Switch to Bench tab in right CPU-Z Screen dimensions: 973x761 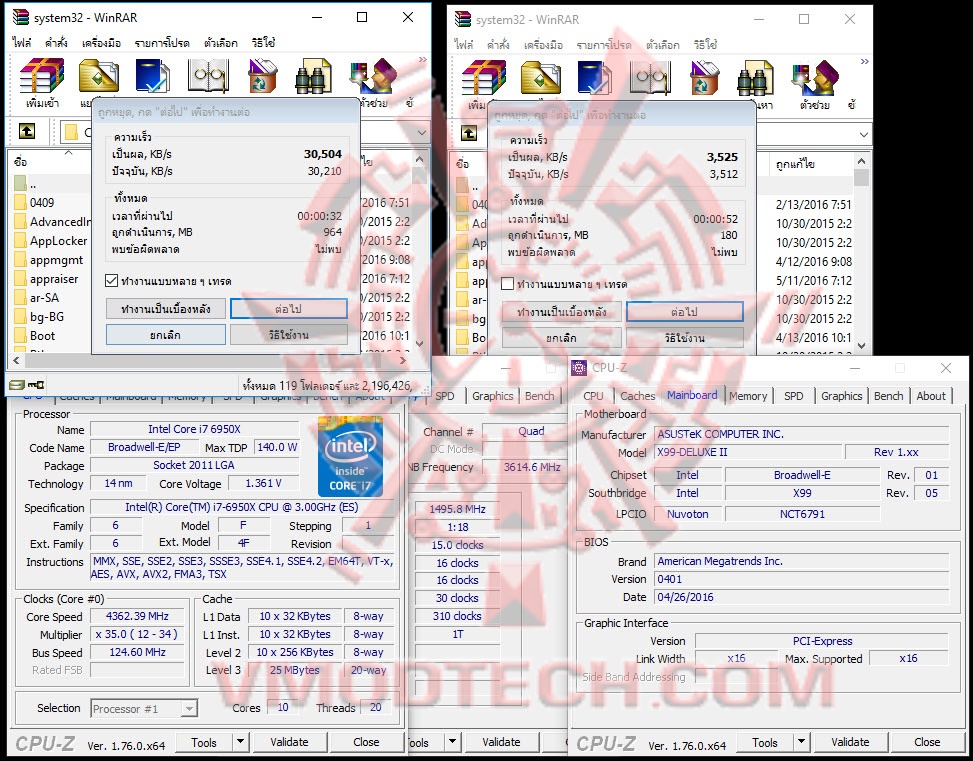[889, 395]
